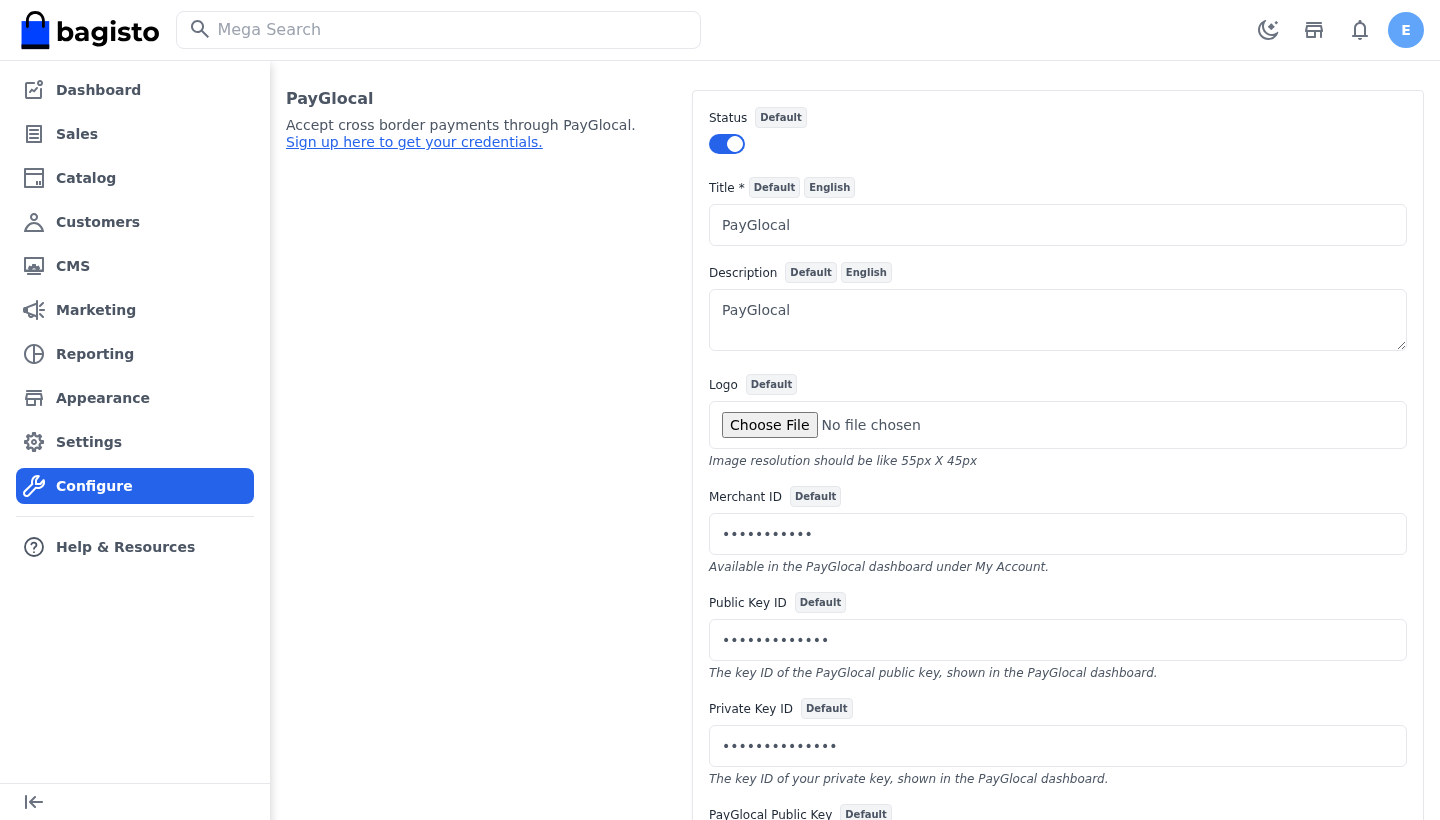The image size is (1440, 820).
Task: Click the 'Accept cross border payments' description
Action: [x=461, y=125]
